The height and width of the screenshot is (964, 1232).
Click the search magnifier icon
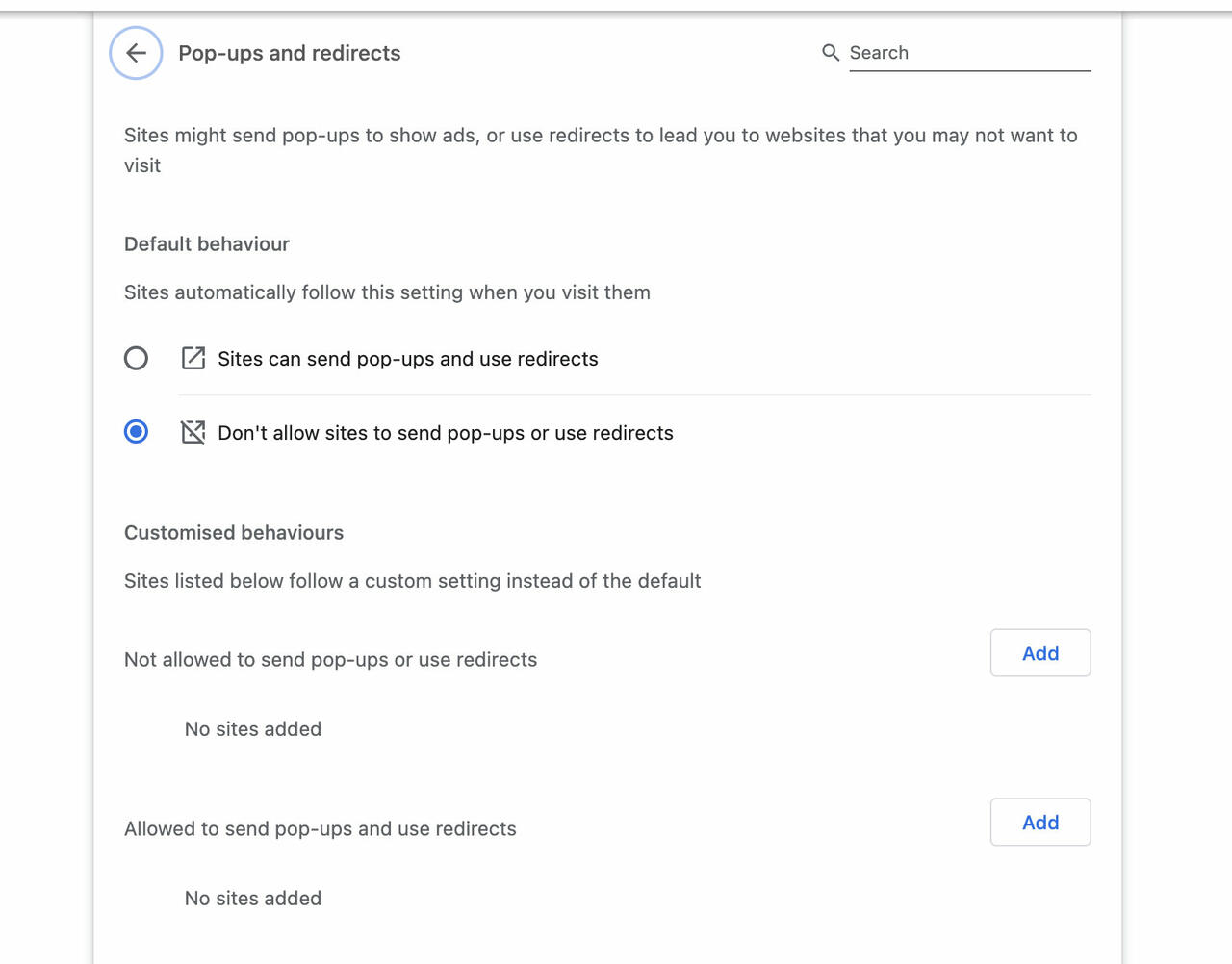coord(831,53)
